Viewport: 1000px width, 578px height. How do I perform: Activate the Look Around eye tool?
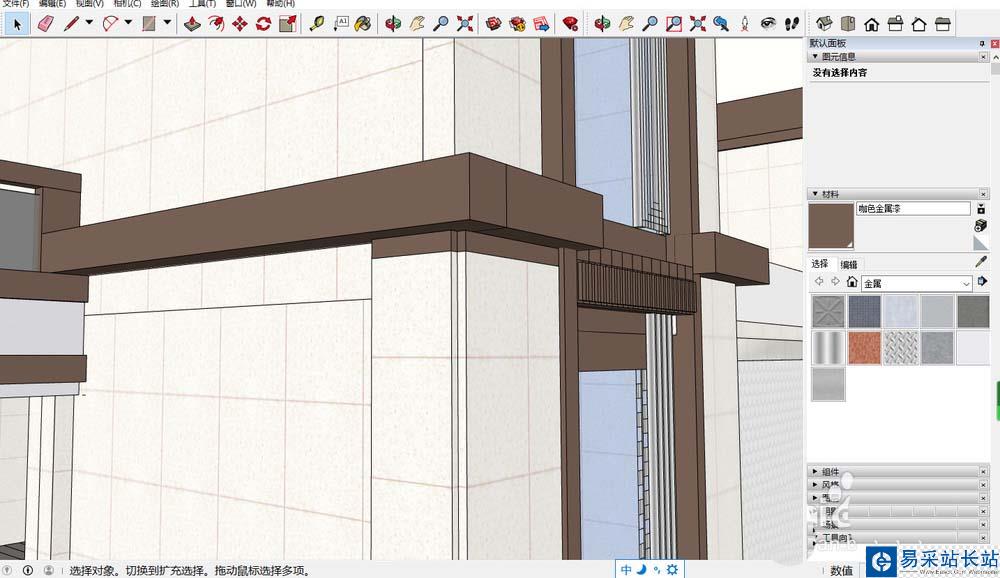(x=768, y=24)
